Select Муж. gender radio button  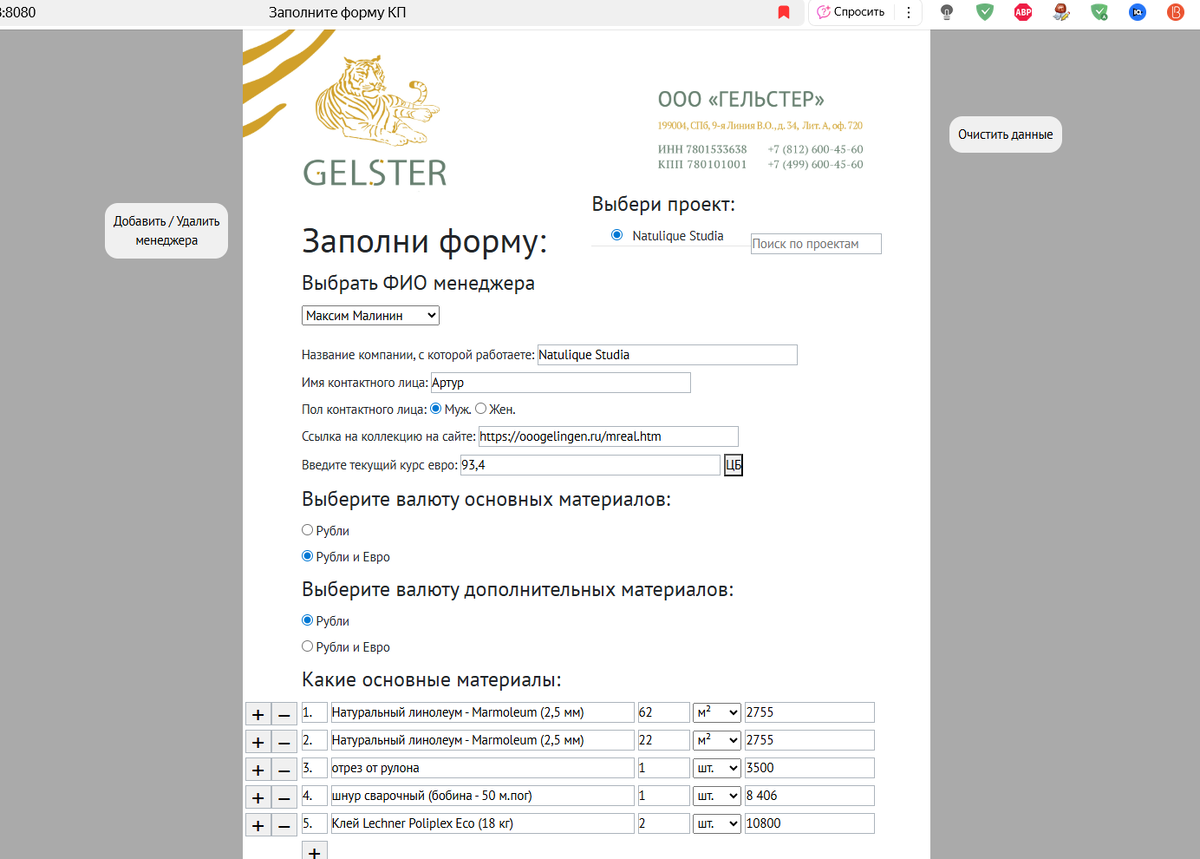[435, 409]
